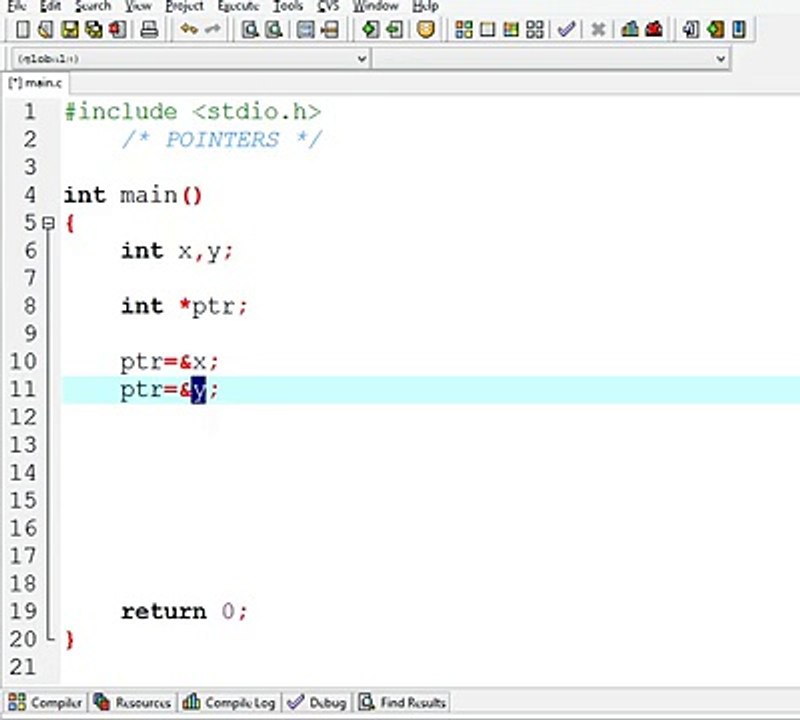Click the Close file red icon
800x720 pixels.
[x=117, y=29]
